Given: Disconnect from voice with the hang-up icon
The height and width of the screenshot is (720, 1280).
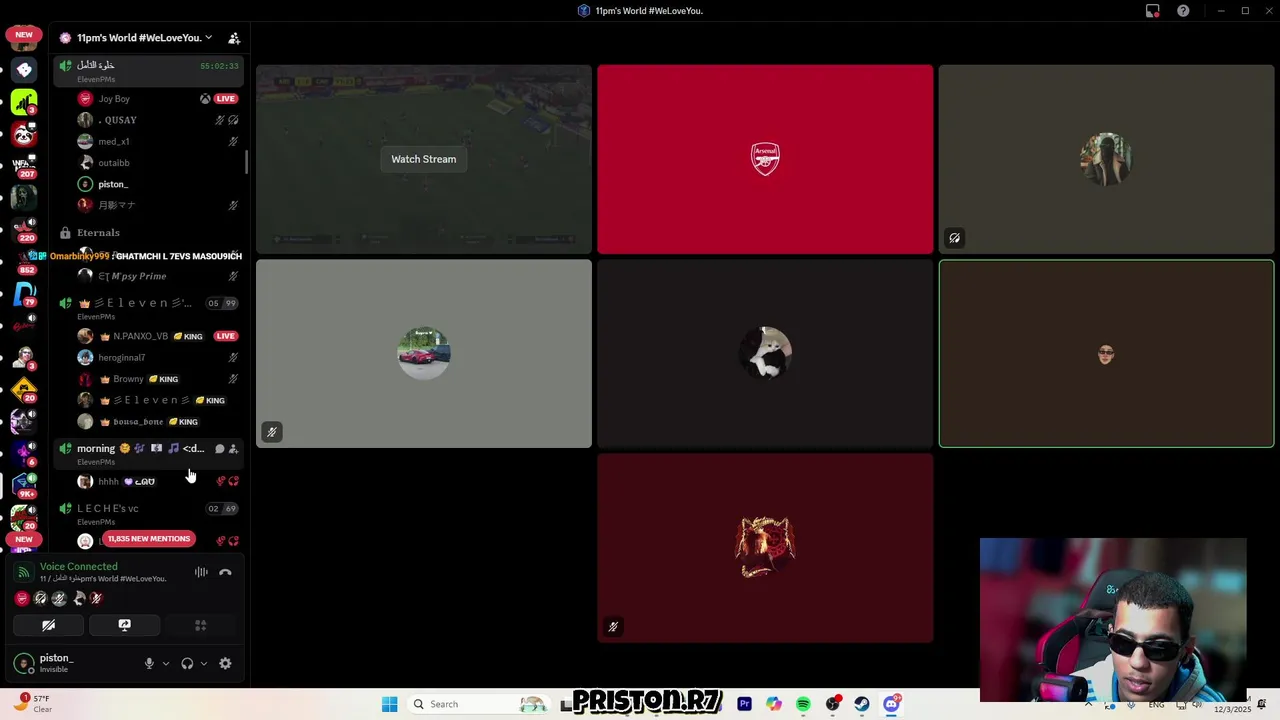Looking at the screenshot, I should (225, 573).
